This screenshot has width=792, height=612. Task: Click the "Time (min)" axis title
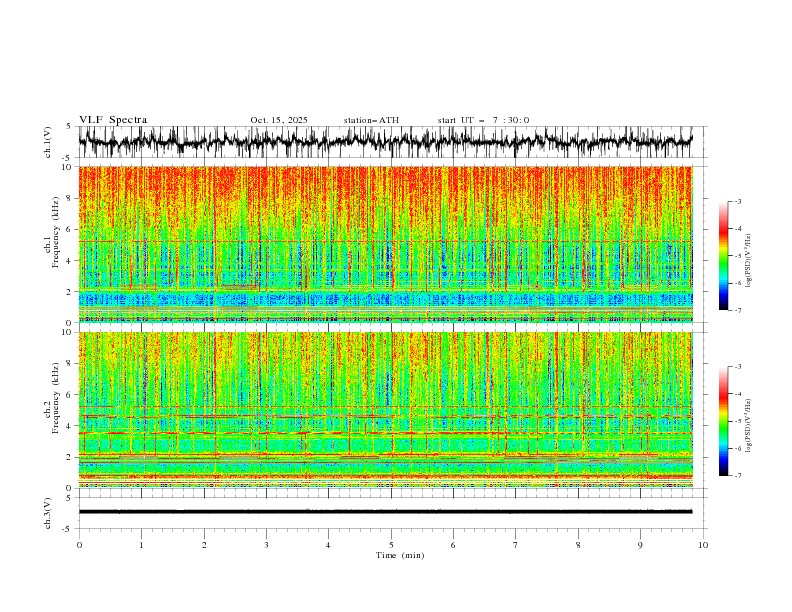[x=400, y=555]
